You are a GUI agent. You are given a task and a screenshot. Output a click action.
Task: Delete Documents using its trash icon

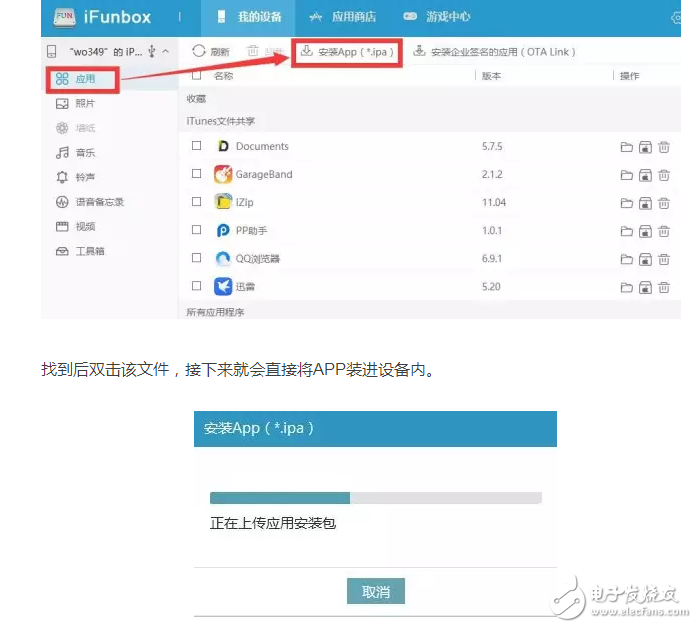pyautogui.click(x=664, y=147)
